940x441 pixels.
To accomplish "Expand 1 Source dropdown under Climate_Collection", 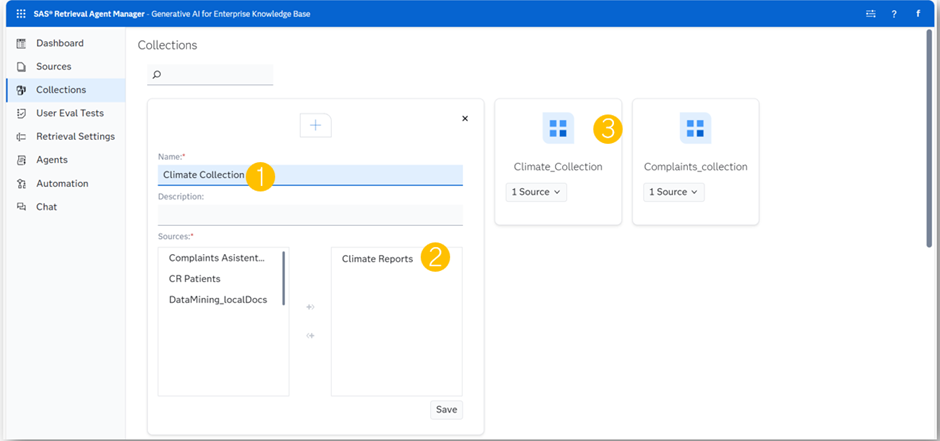I will pos(536,192).
